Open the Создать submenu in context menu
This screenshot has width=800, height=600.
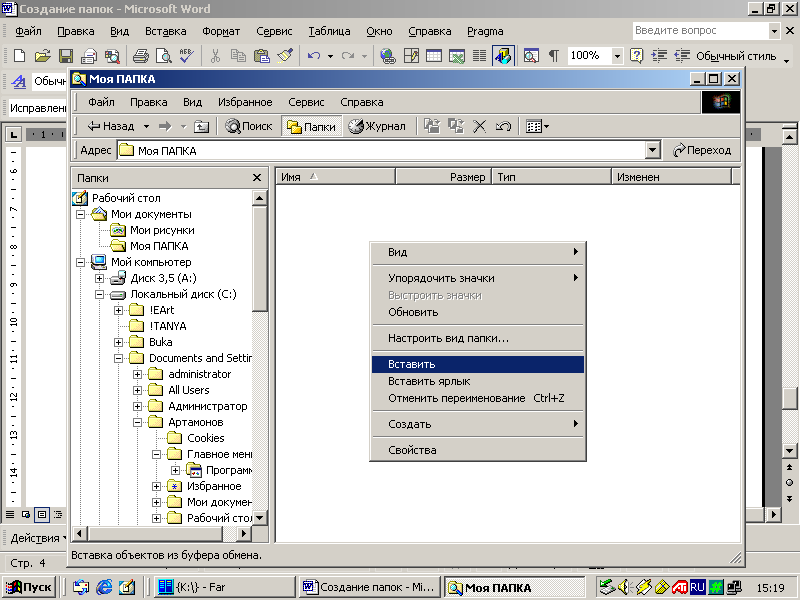click(478, 424)
